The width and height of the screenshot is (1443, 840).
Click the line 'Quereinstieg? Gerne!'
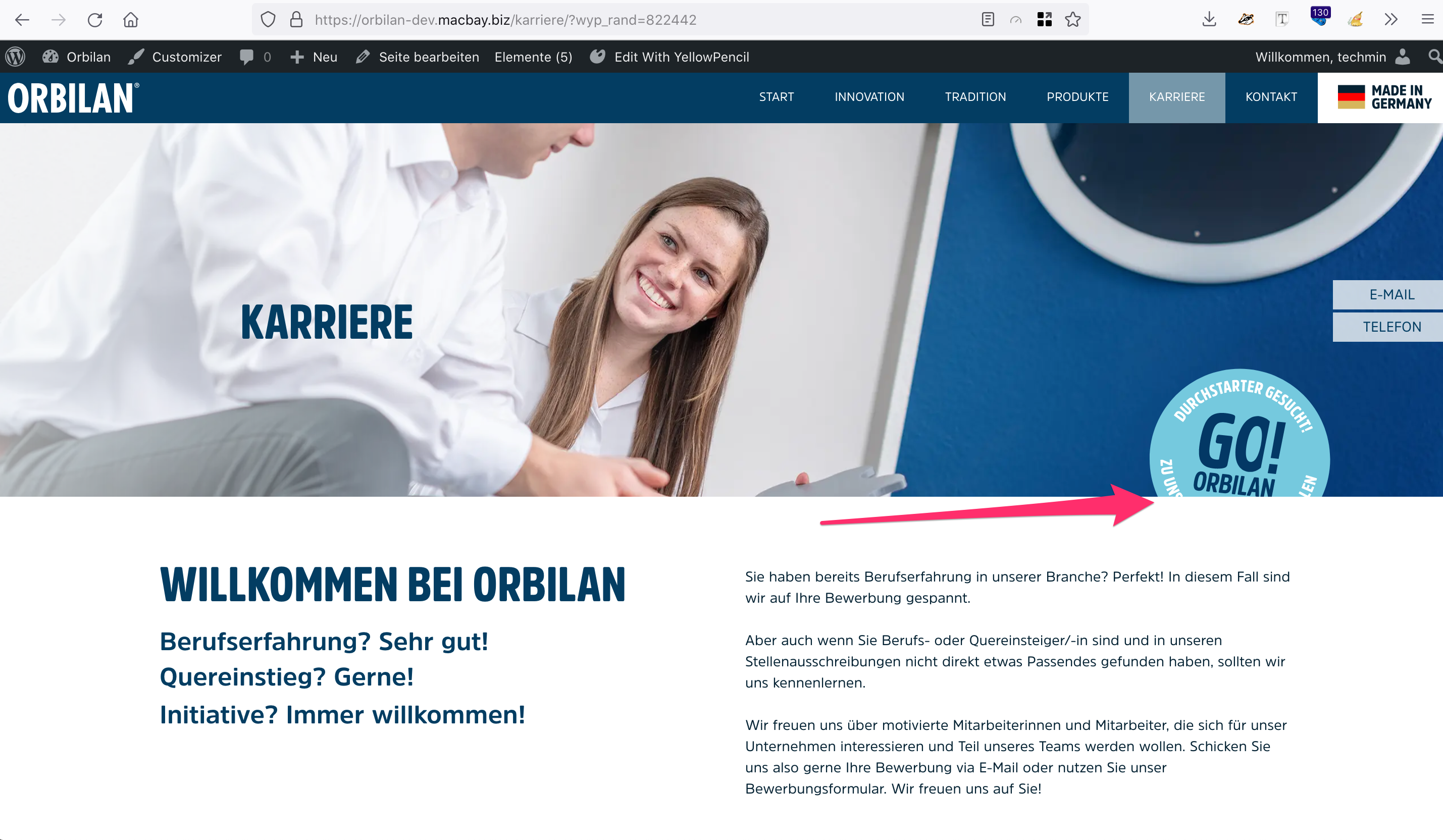[286, 677]
